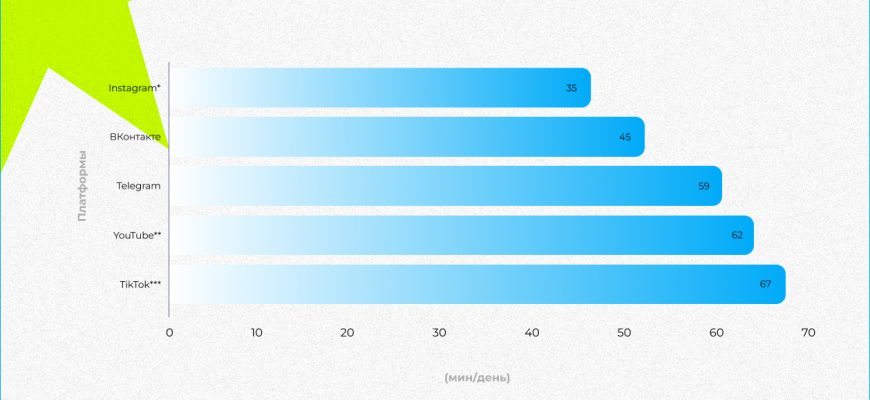Select the value 45 on ВКонтакте bar
The height and width of the screenshot is (400, 870).
[625, 137]
